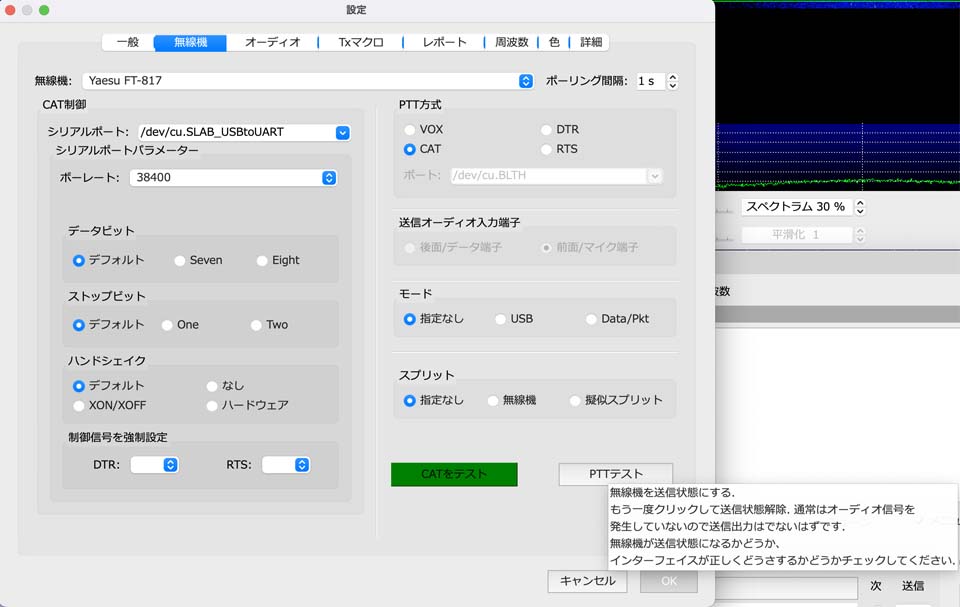Click the スペクトラム 30 % stepper
The image size is (960, 607).
coord(859,207)
